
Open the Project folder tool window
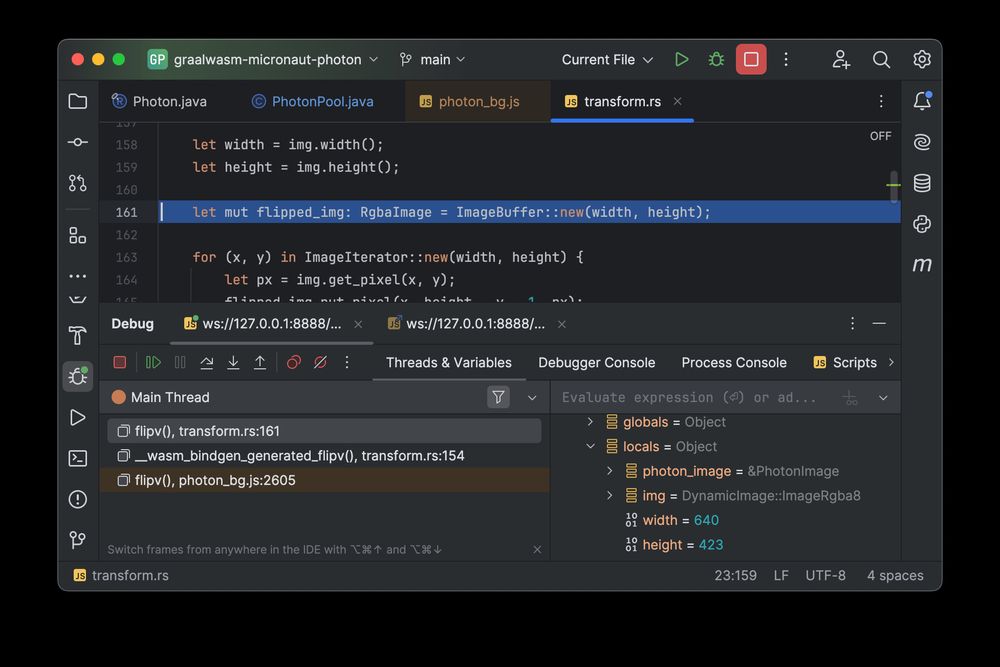[x=78, y=101]
